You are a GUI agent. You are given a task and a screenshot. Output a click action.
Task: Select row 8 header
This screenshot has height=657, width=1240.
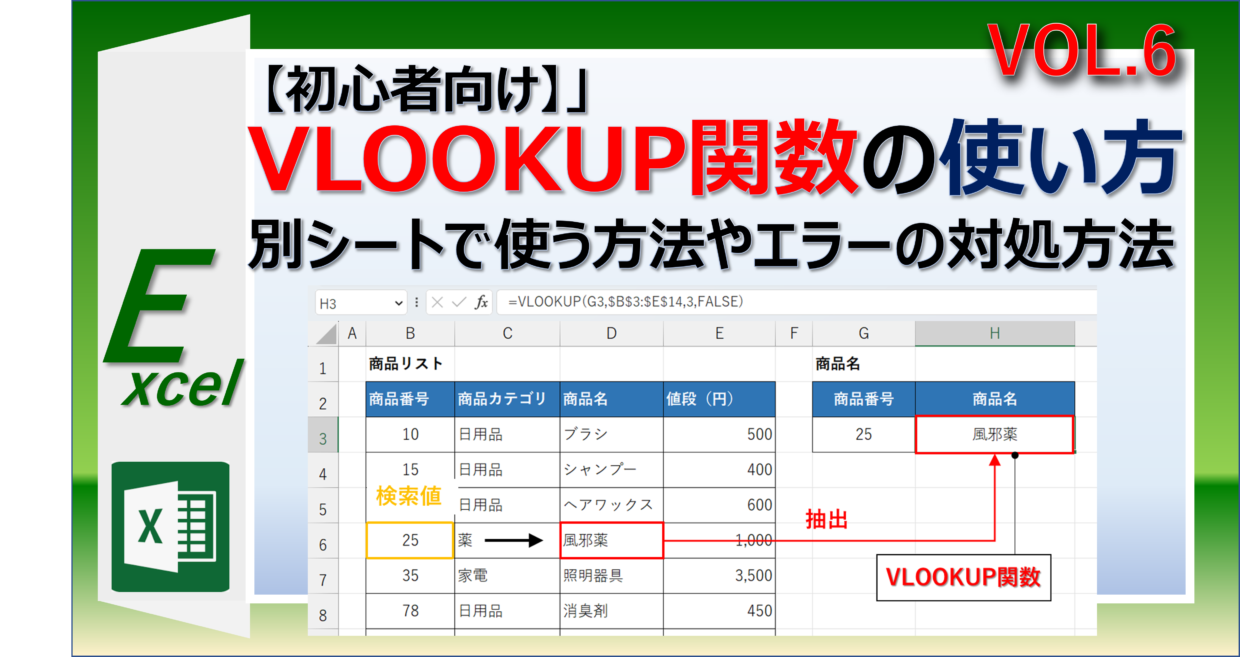point(323,614)
